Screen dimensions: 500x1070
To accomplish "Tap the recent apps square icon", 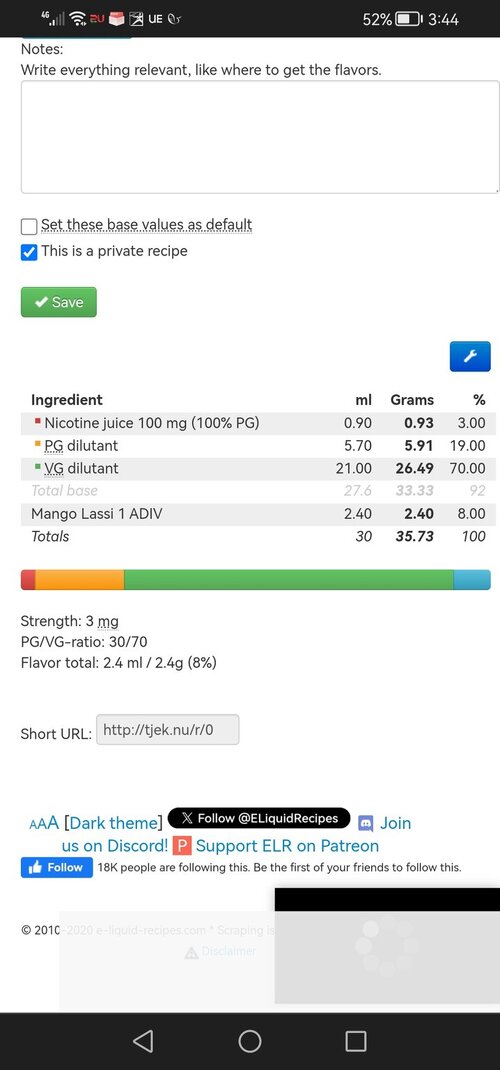I will click(x=356, y=1041).
